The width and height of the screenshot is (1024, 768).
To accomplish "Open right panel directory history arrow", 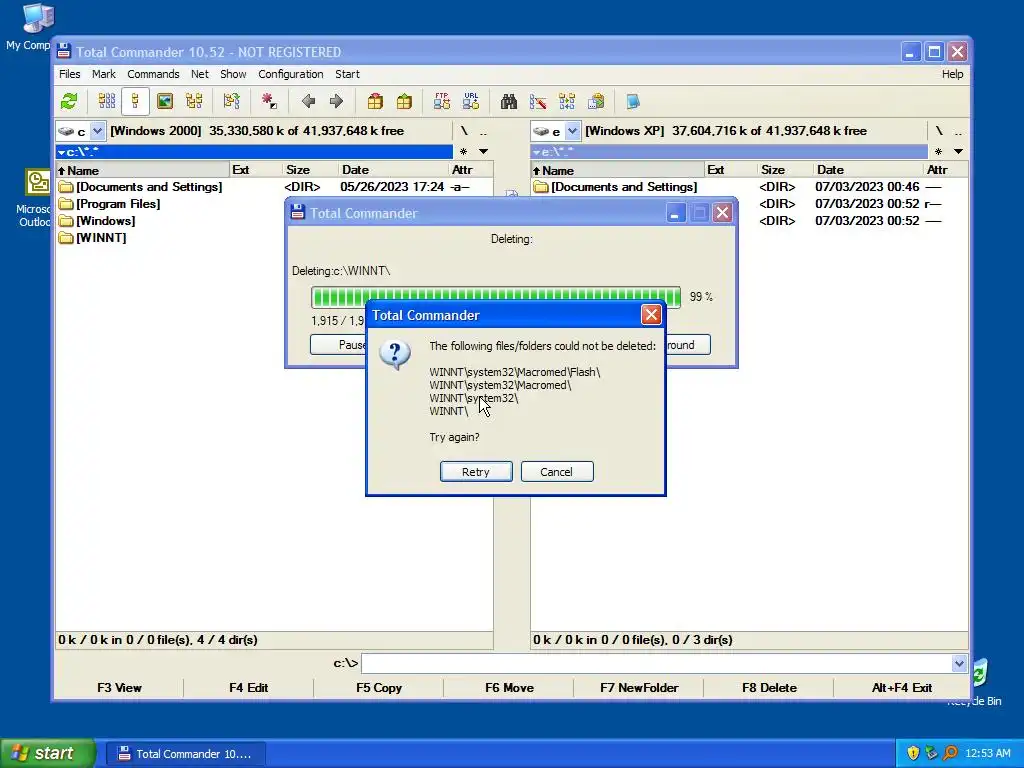I will click(958, 152).
